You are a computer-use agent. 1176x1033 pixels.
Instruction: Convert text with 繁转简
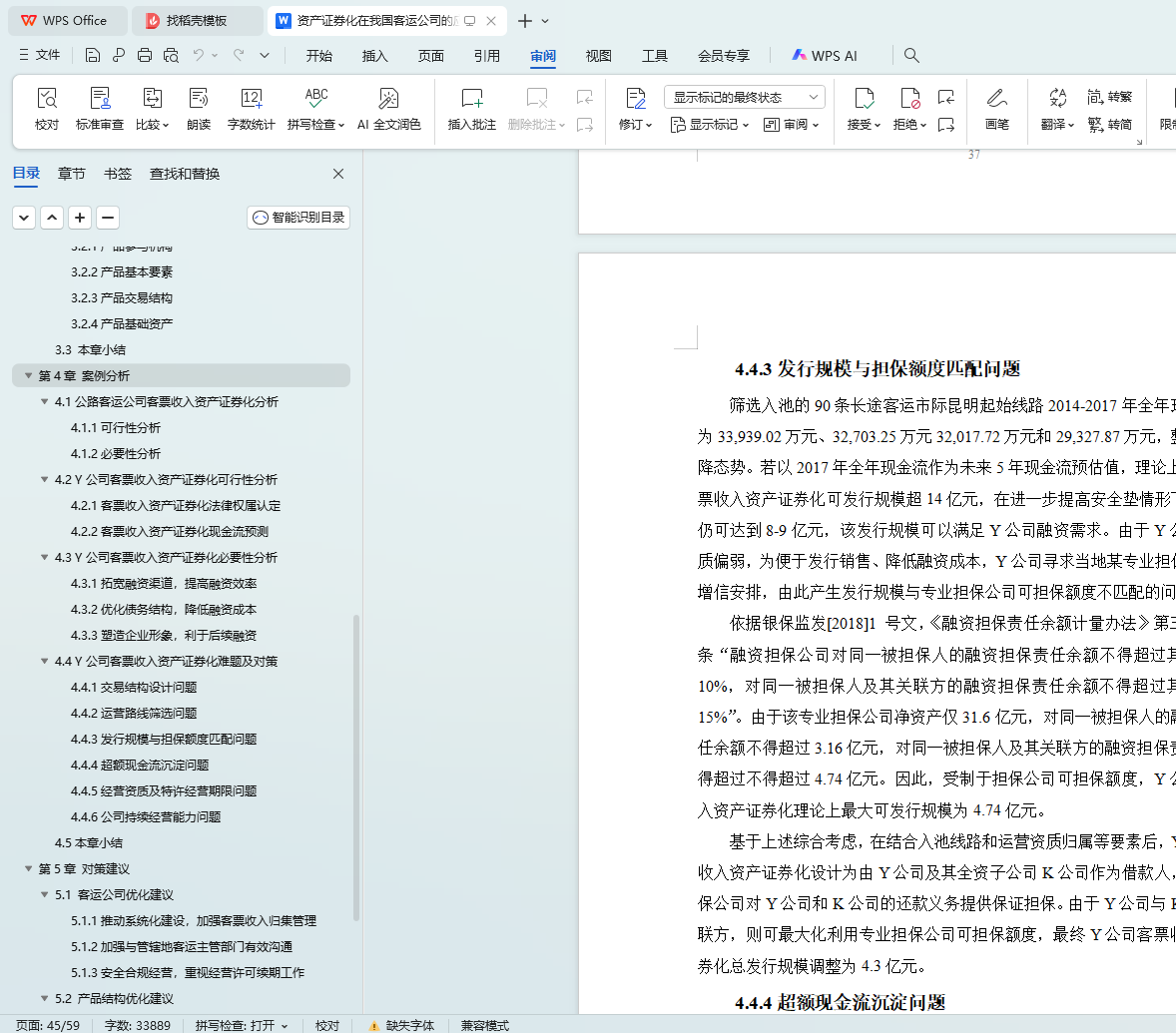1109,125
